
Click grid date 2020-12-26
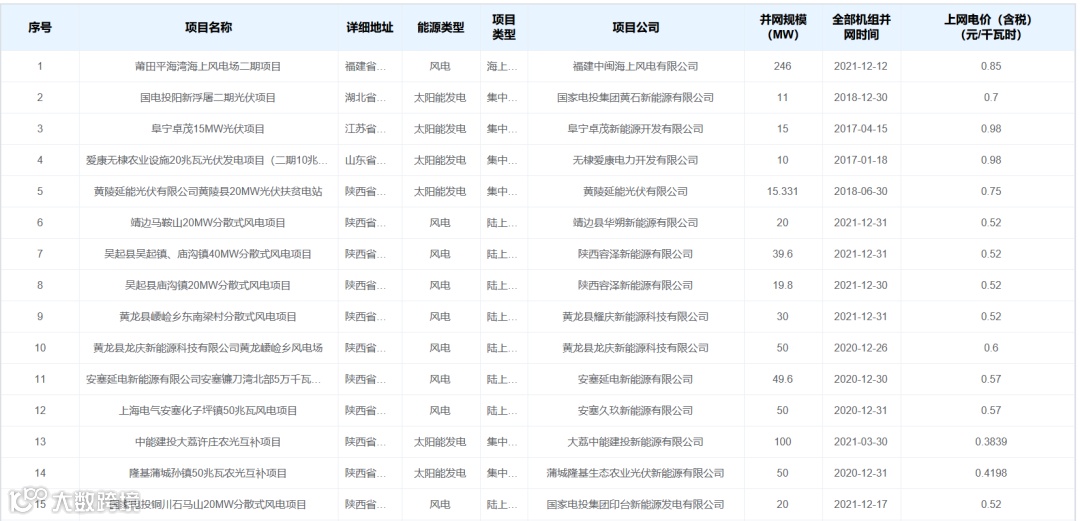[x=861, y=348]
